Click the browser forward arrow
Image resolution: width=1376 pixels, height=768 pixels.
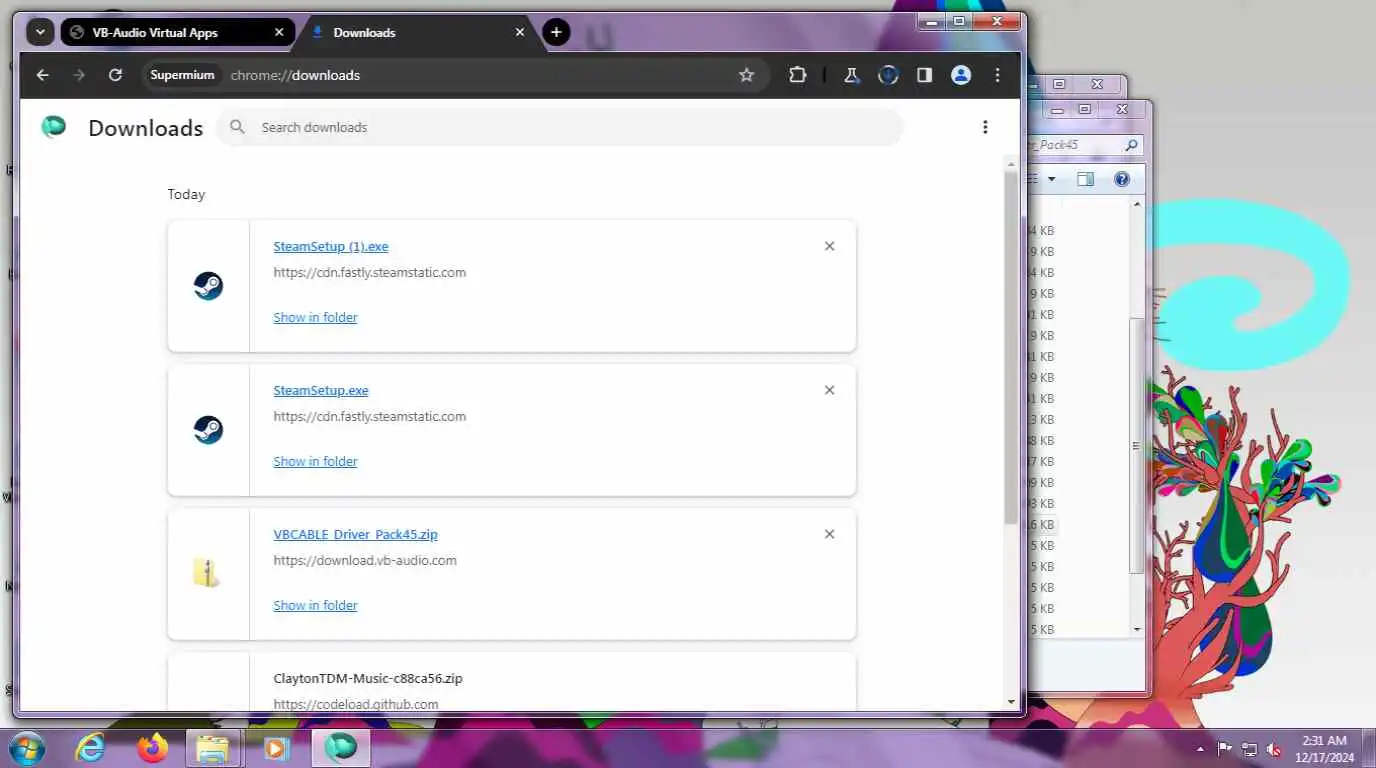pyautogui.click(x=79, y=75)
